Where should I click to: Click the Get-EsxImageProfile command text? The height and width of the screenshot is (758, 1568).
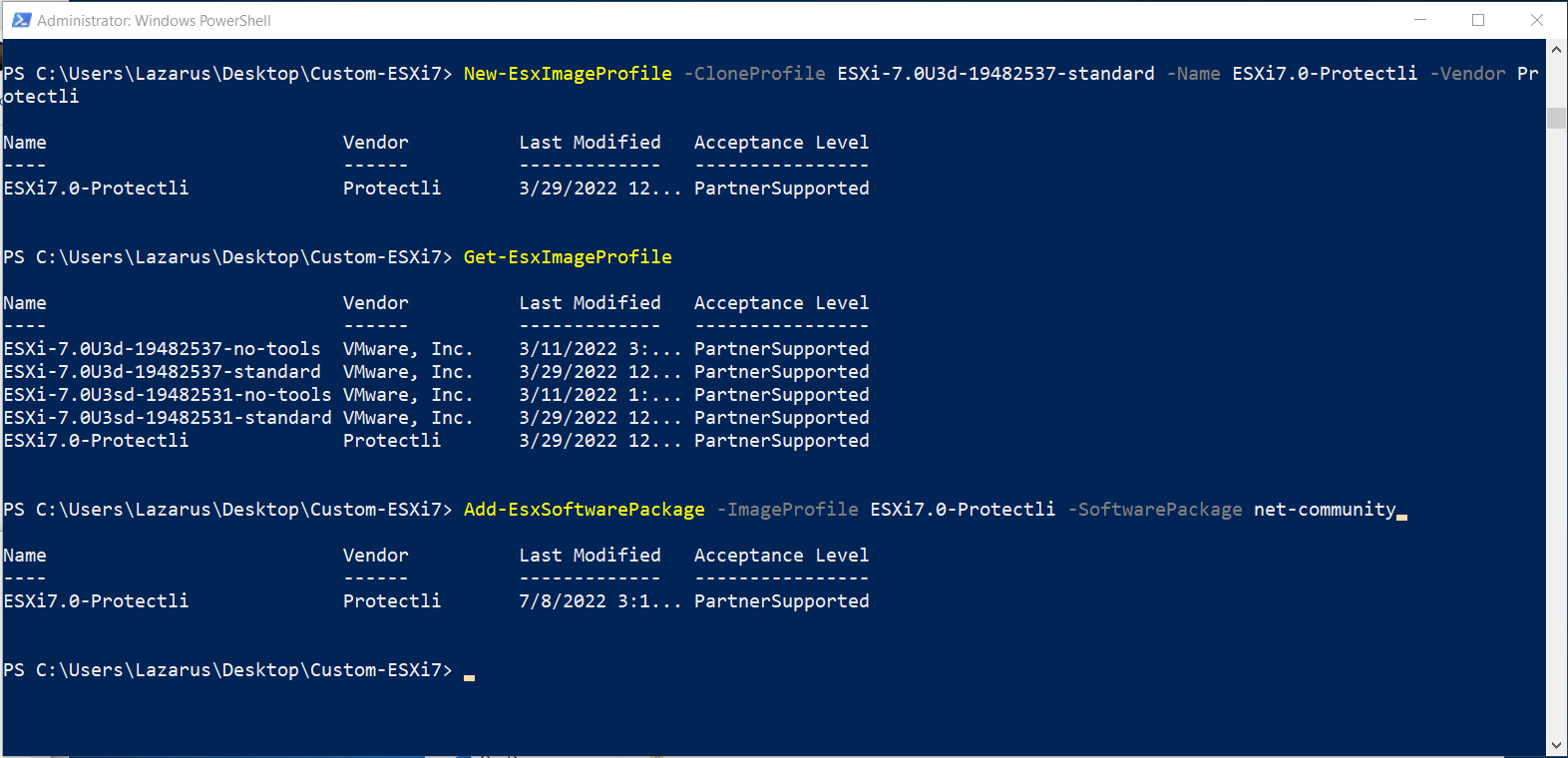point(568,256)
